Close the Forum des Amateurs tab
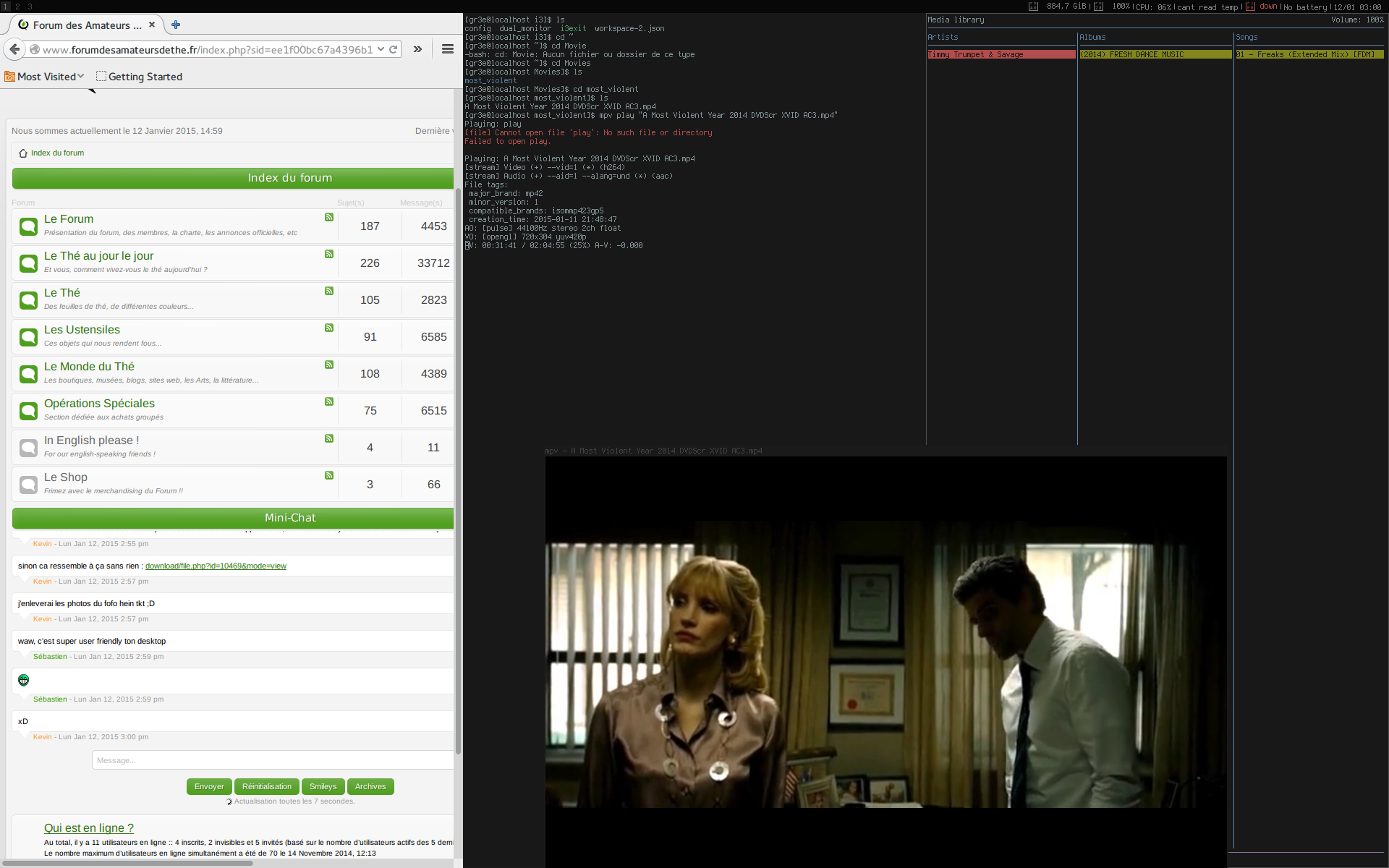This screenshot has height=868, width=1389. click(x=152, y=25)
